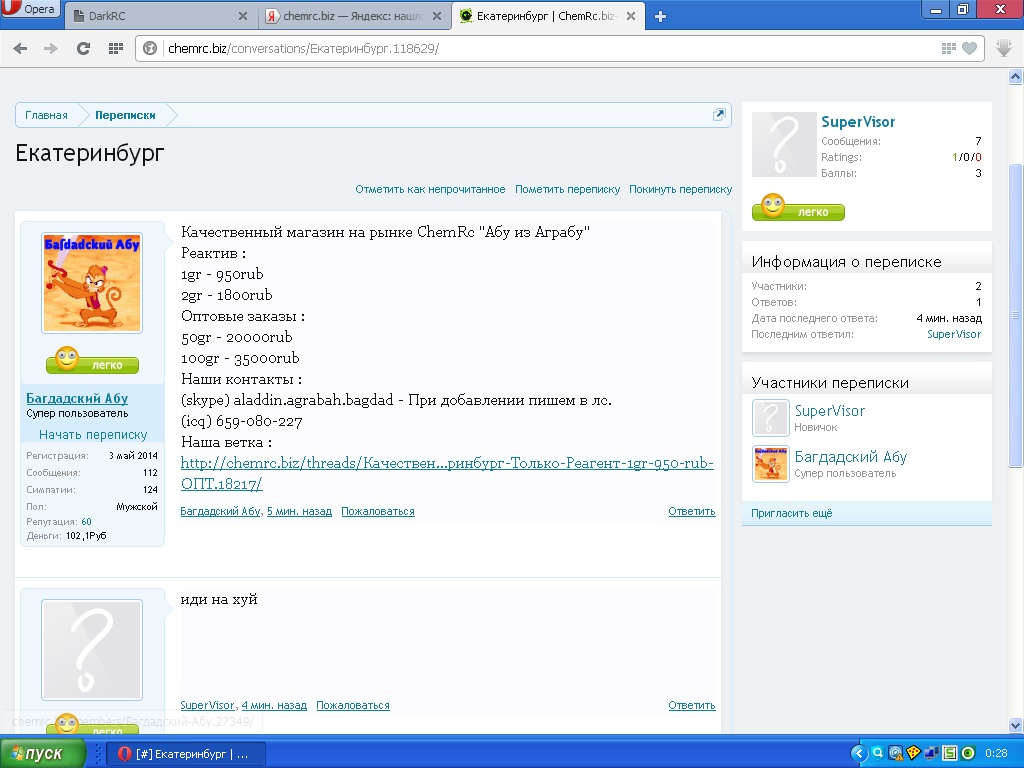Click Отметить как непрочитанное
Viewport: 1024px width, 768px height.
click(430, 189)
